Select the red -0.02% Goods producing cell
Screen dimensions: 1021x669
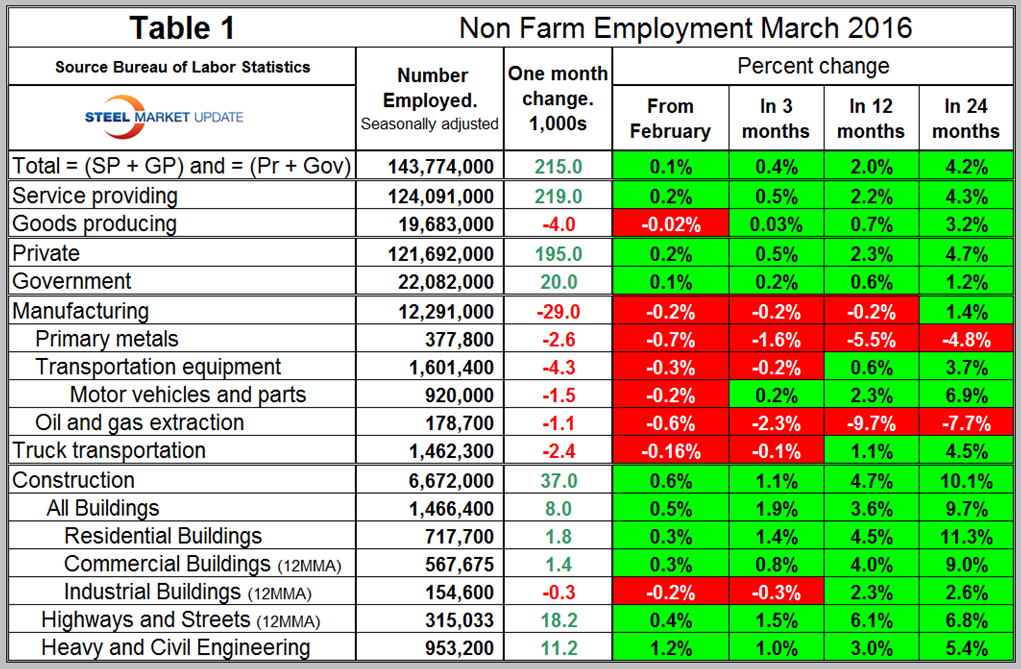pos(670,224)
